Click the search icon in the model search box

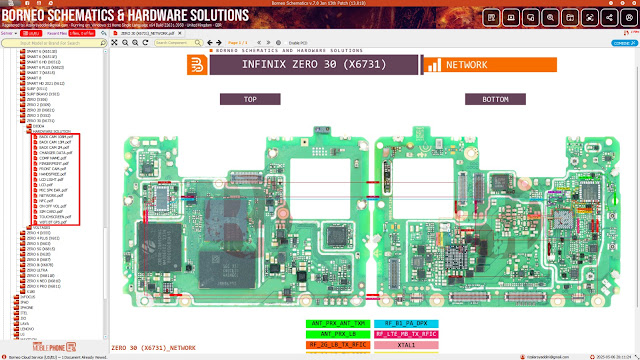pyautogui.click(x=103, y=43)
